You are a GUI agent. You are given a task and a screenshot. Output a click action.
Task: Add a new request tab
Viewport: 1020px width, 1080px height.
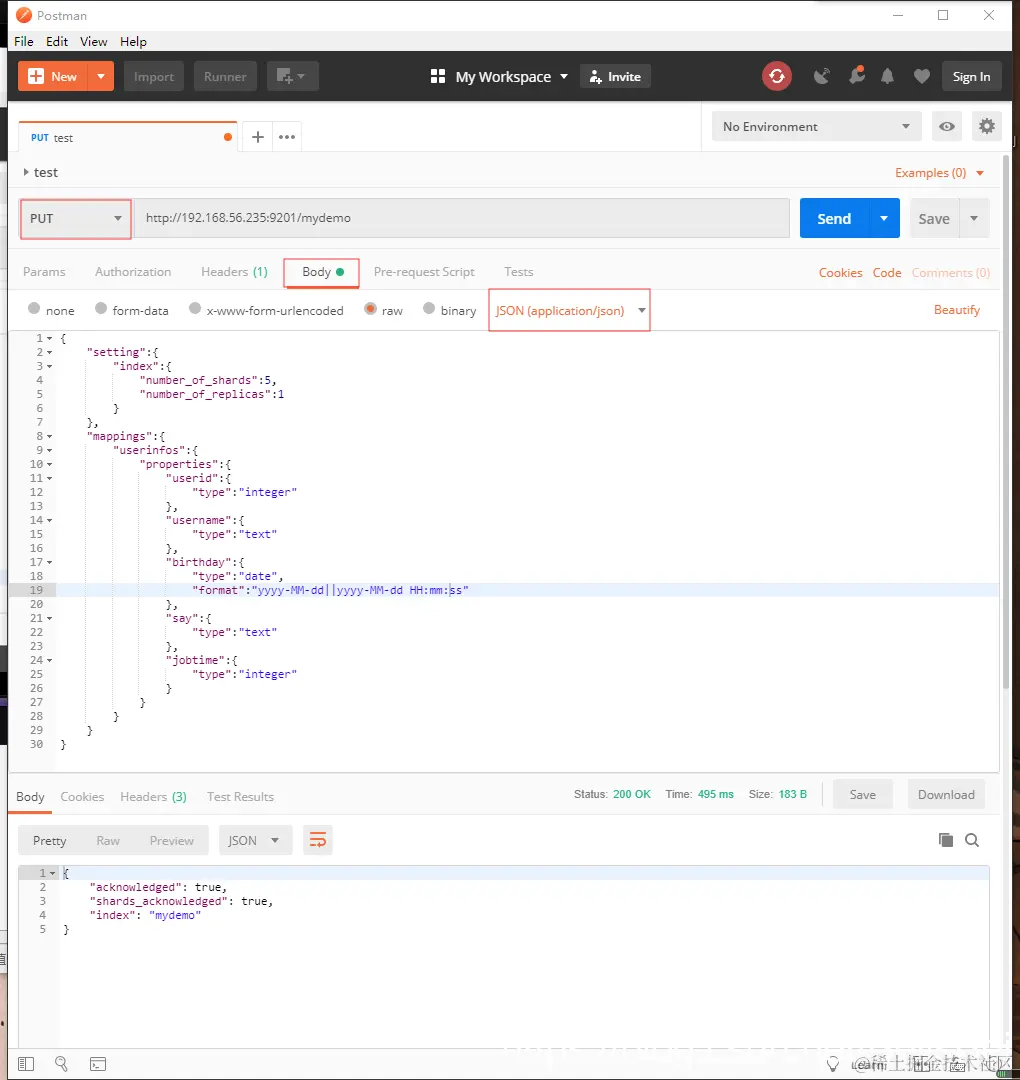pyautogui.click(x=258, y=137)
